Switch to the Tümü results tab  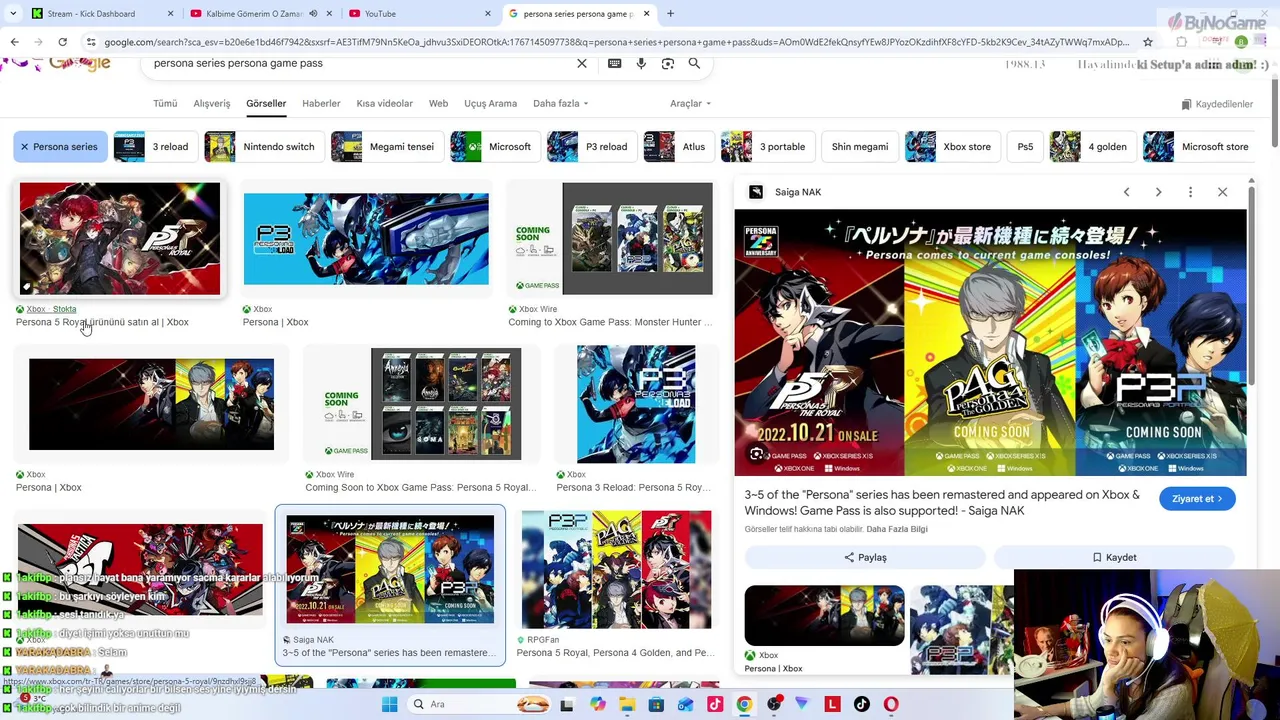[x=165, y=103]
